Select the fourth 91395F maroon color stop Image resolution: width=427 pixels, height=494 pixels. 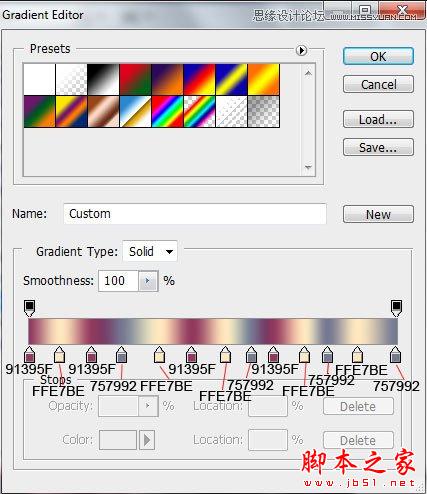pos(273,355)
